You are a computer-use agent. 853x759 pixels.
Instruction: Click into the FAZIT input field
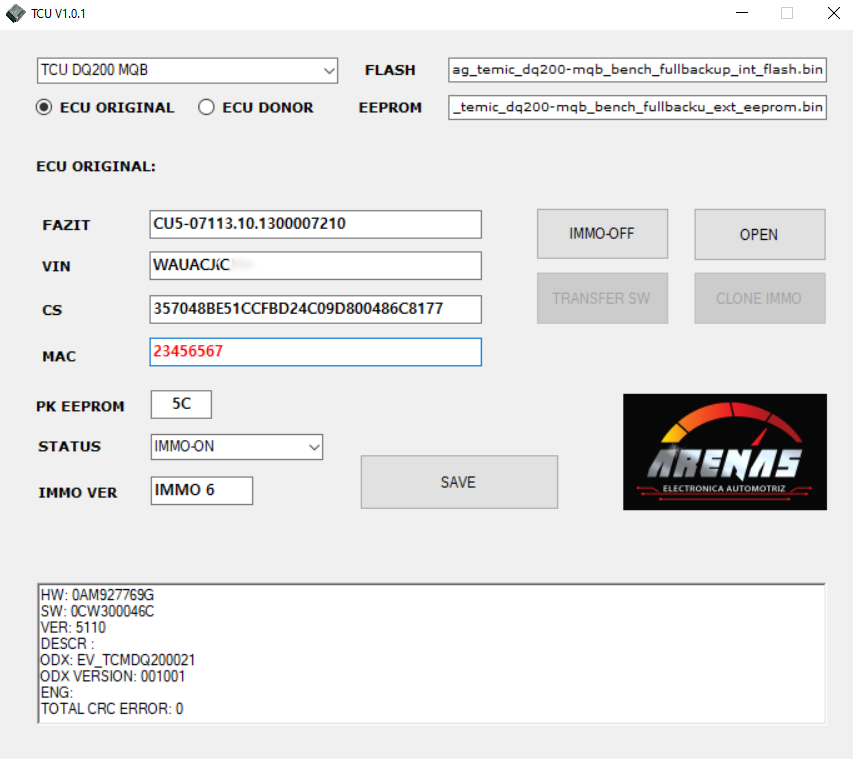click(315, 224)
